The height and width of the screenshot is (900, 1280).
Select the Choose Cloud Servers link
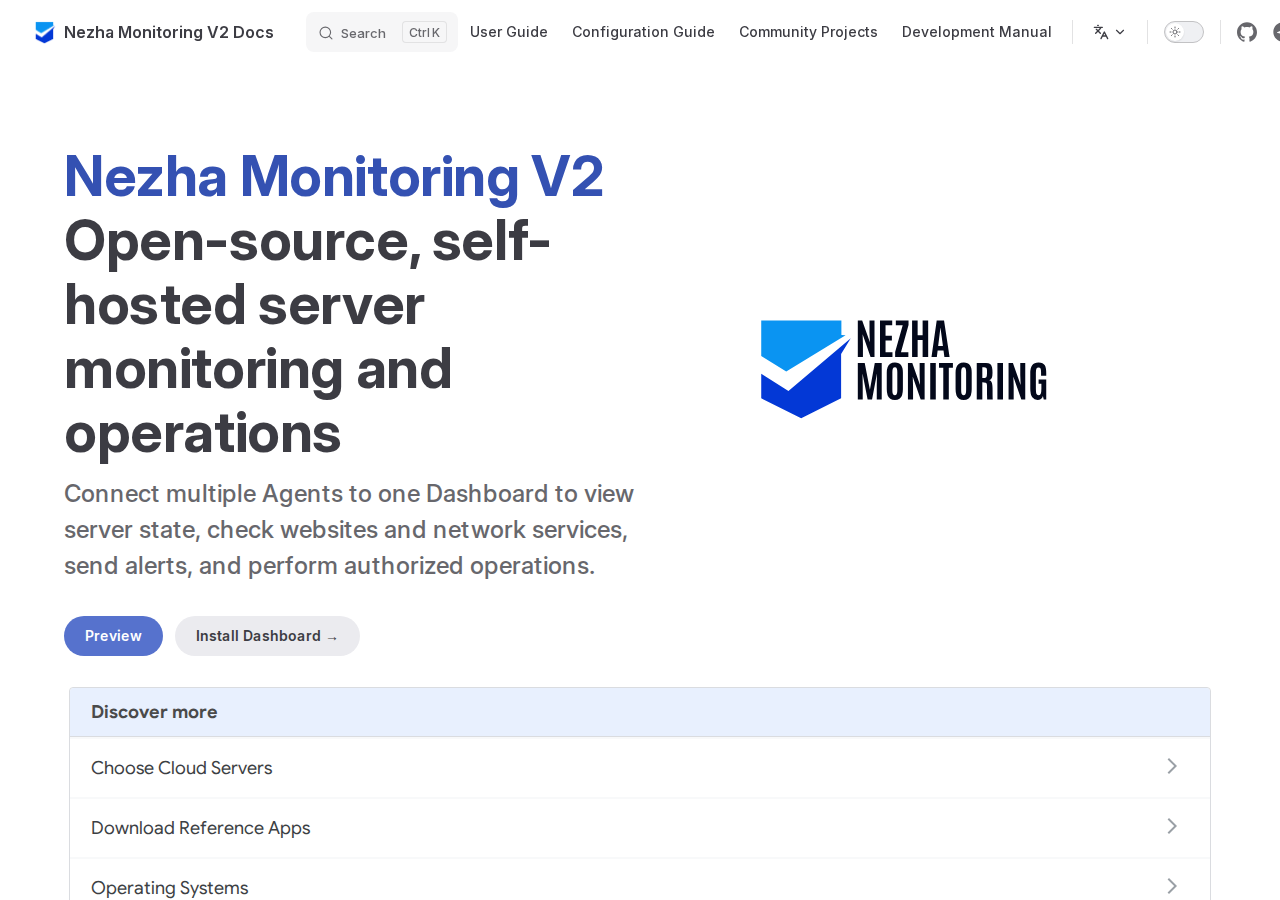[640, 768]
